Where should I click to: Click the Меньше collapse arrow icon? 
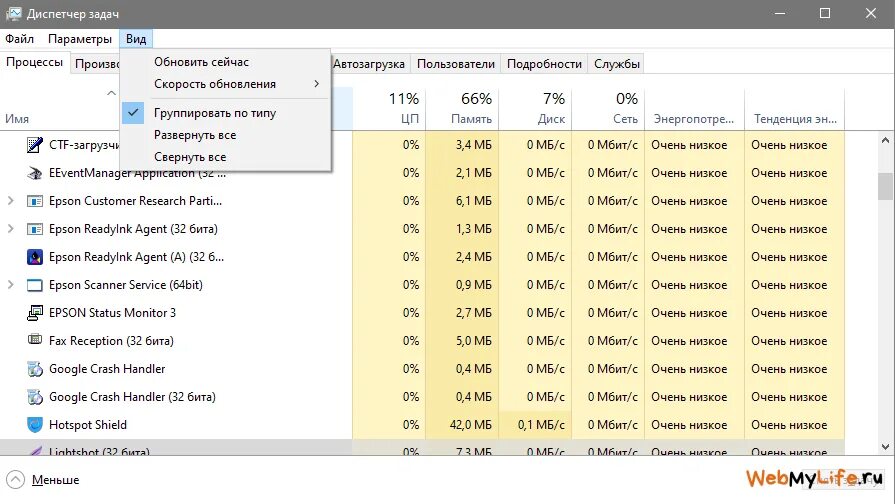pos(15,479)
